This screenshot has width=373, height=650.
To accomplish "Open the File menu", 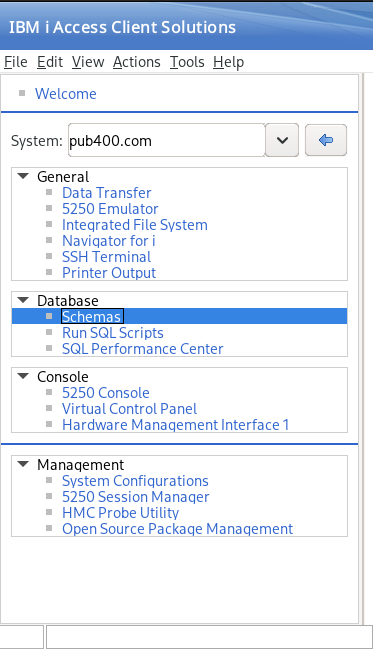I will 16,62.
